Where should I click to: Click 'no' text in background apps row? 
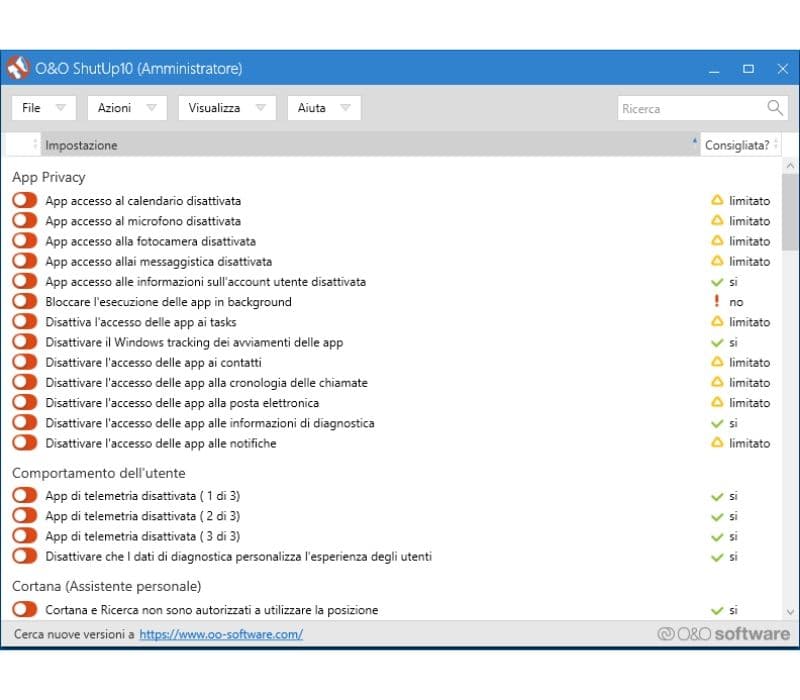coord(736,302)
